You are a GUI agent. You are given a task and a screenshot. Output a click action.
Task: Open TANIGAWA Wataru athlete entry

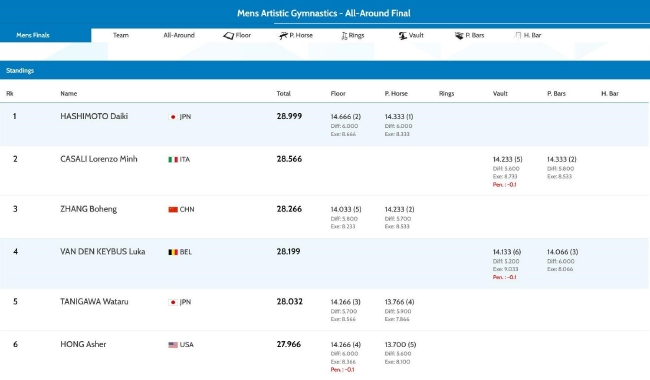(x=94, y=302)
